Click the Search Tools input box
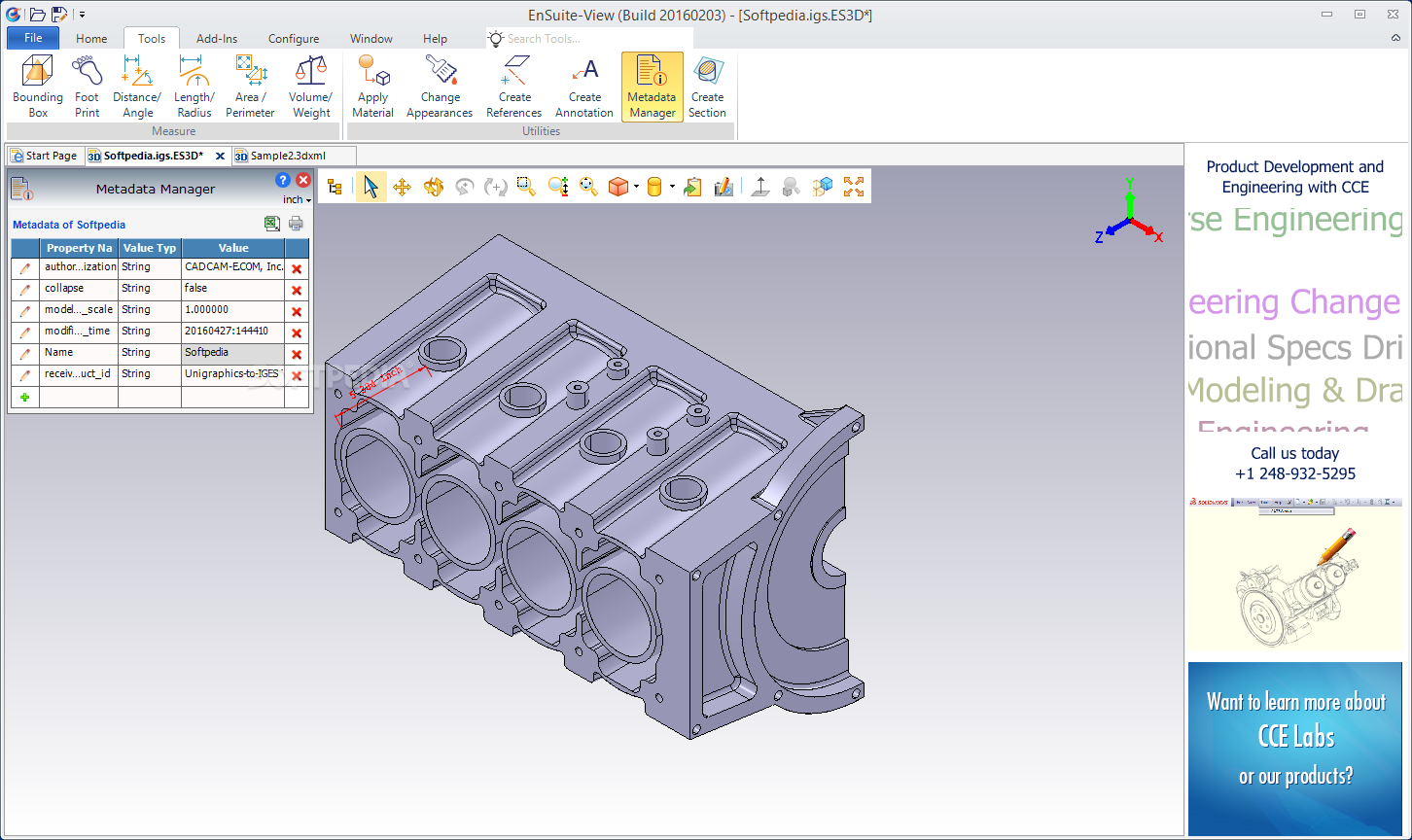This screenshot has height=840, width=1412. tap(590, 38)
